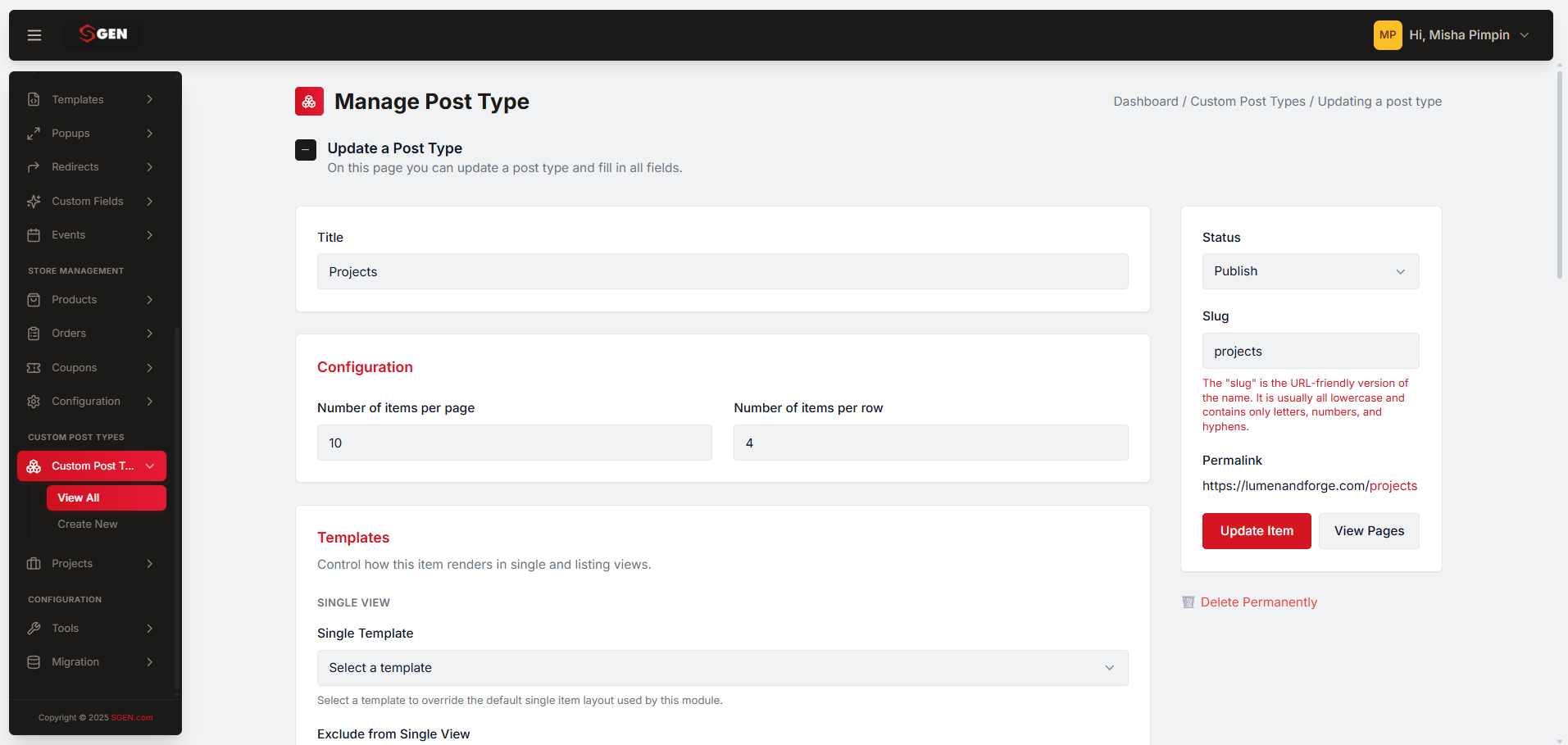Expand the Tools menu chevron
Image resolution: width=1568 pixels, height=745 pixels.
coord(150,629)
